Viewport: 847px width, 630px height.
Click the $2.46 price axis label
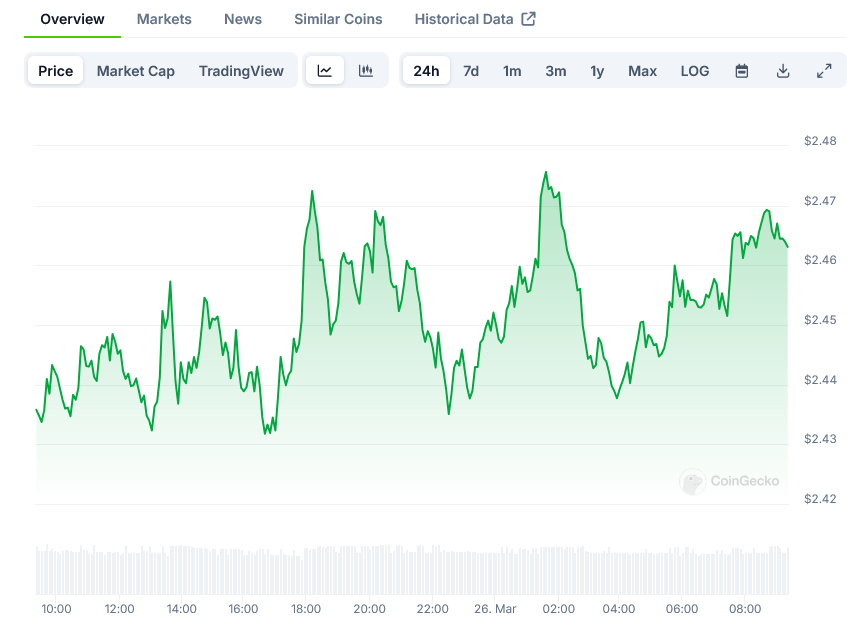click(820, 260)
